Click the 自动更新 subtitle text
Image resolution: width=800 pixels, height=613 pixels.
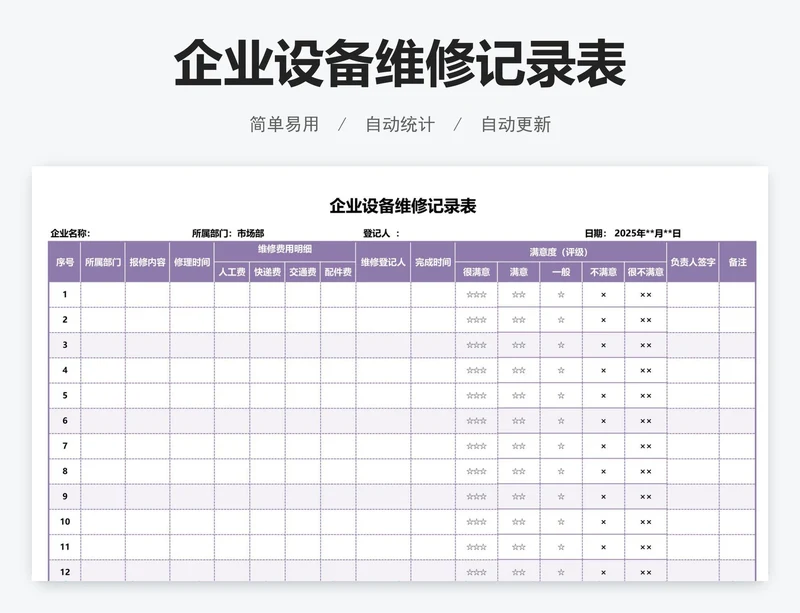(516, 125)
